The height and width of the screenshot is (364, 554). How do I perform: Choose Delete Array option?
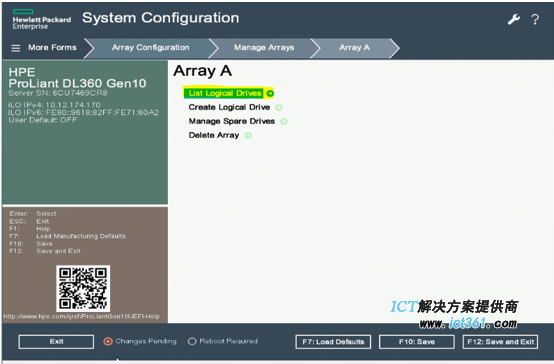tap(214, 135)
